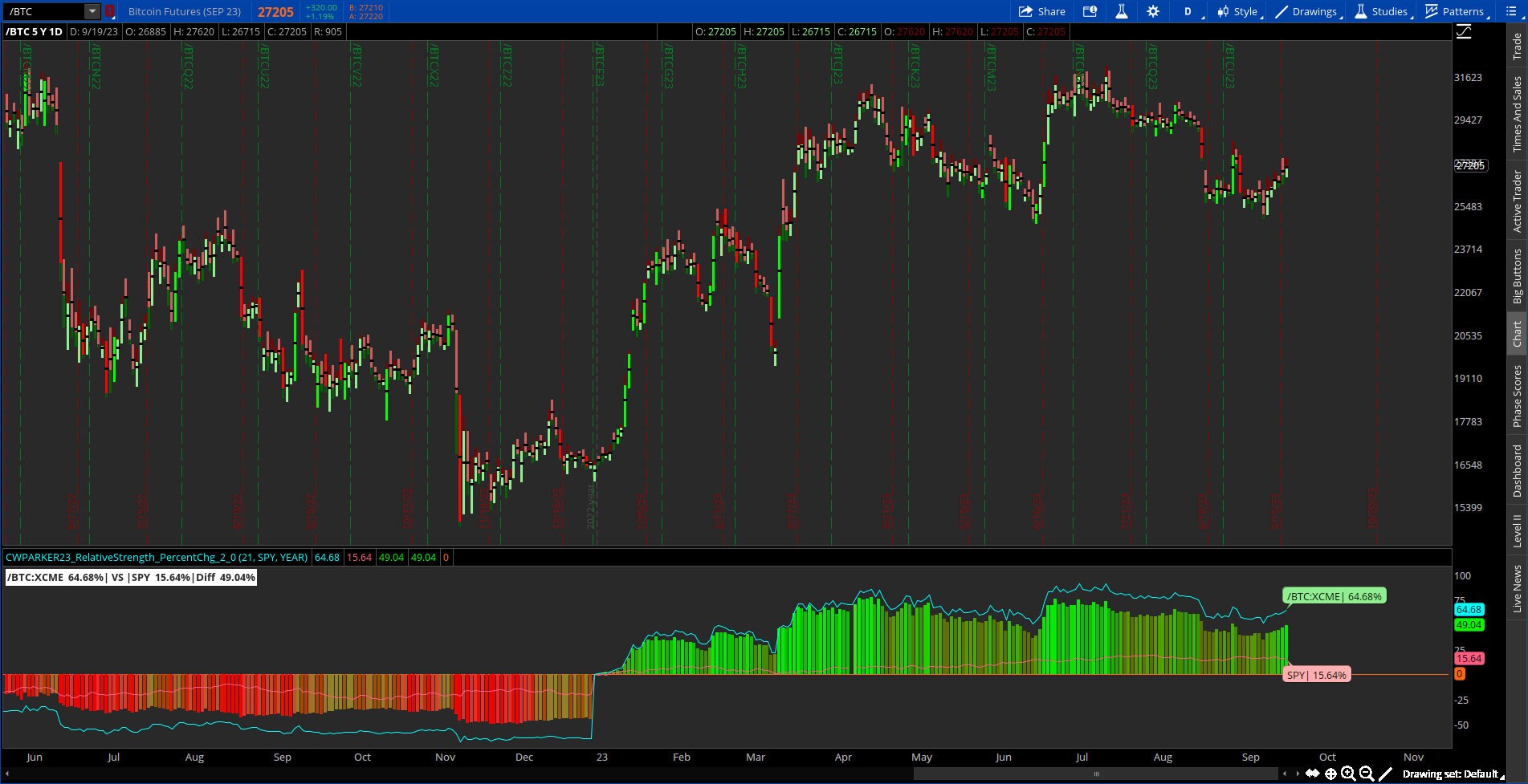Open the hamburger chart menu icon top right
The width and height of the screenshot is (1528, 784).
coord(1512,11)
